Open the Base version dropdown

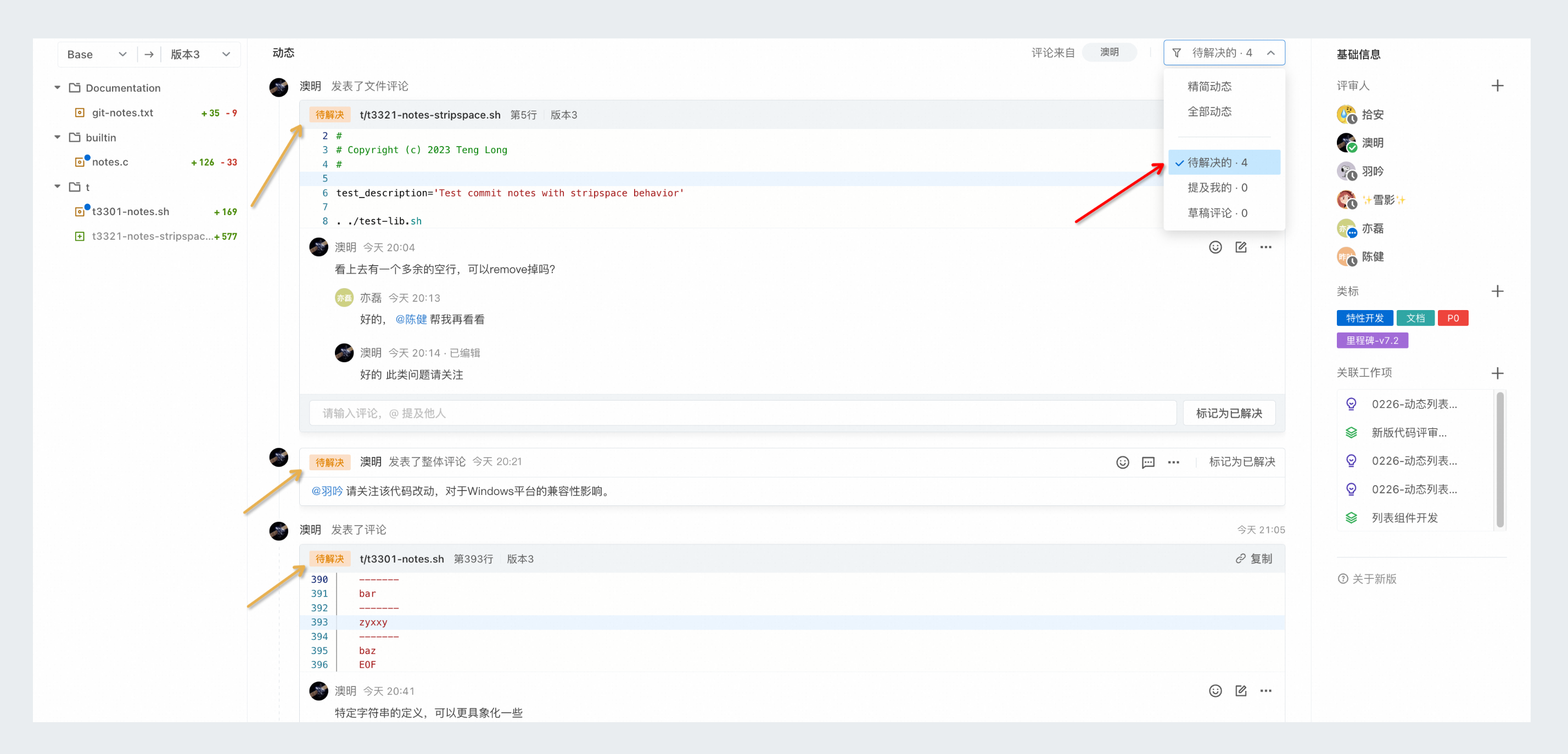coord(97,54)
